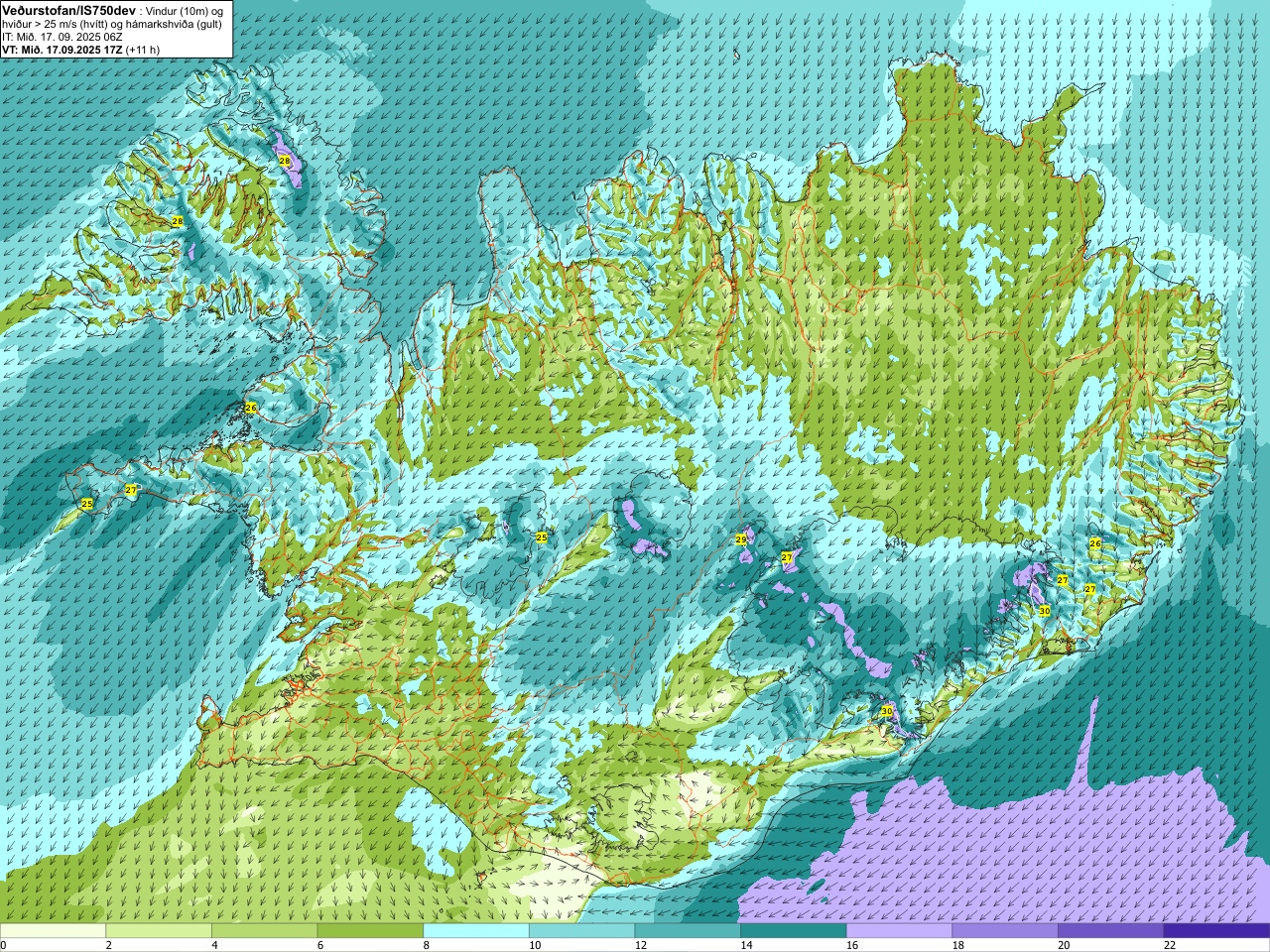Screen dimensions: 1270x952
Task: Click gust label "27" on the Snæfellsnes peninsula
Action: click(131, 490)
